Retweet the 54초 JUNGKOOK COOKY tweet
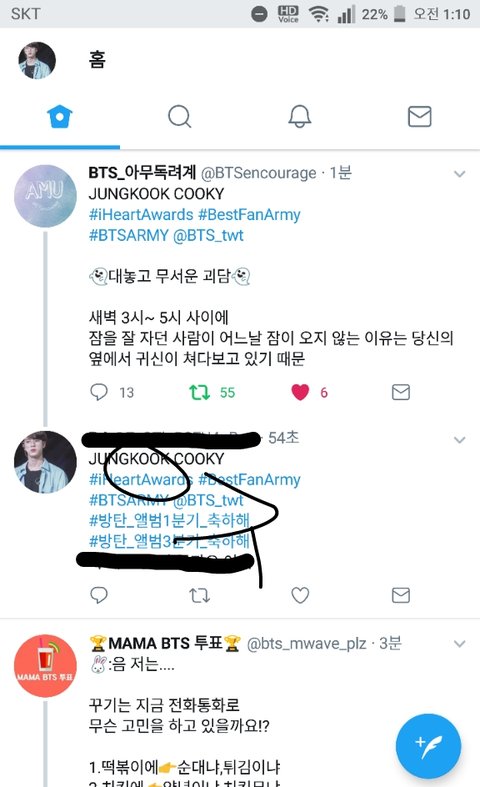Viewport: 480px width, 787px height. (x=199, y=595)
